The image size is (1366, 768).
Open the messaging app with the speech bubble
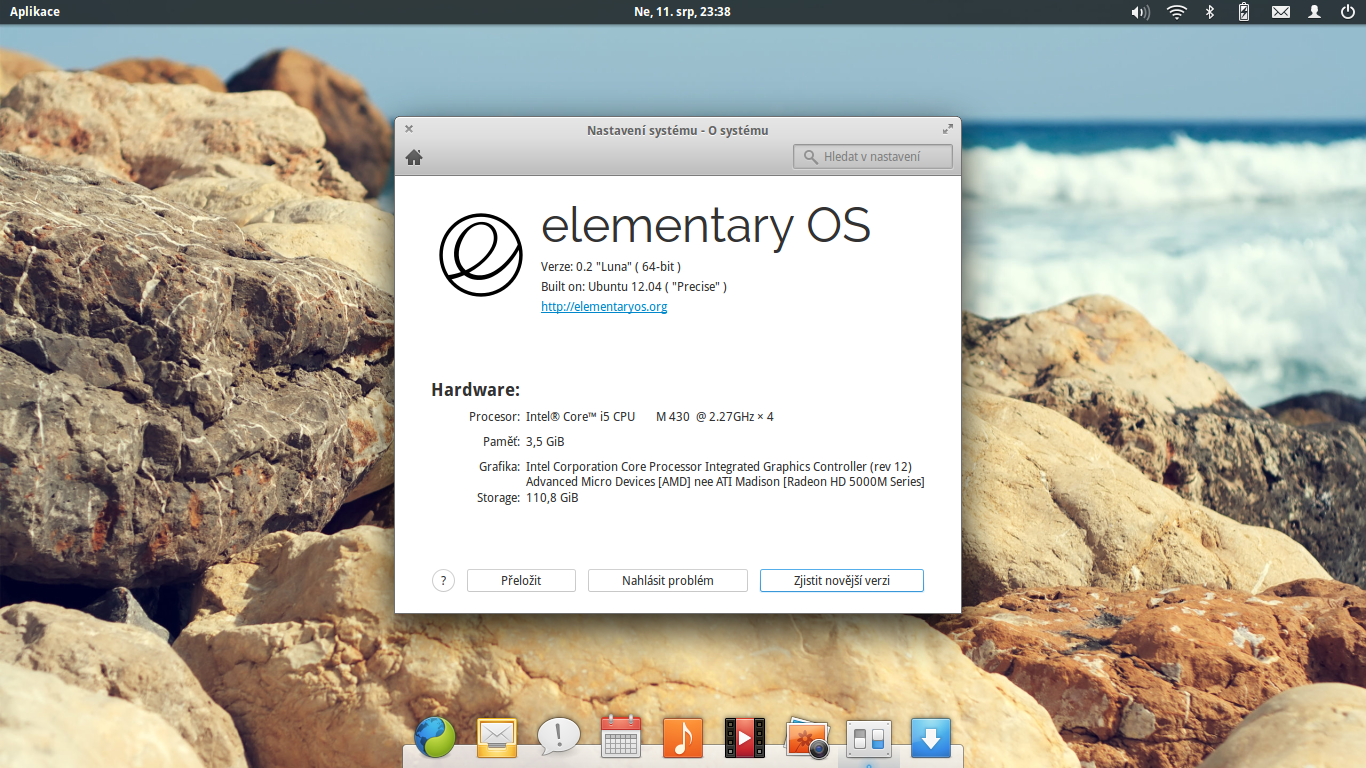[x=558, y=737]
